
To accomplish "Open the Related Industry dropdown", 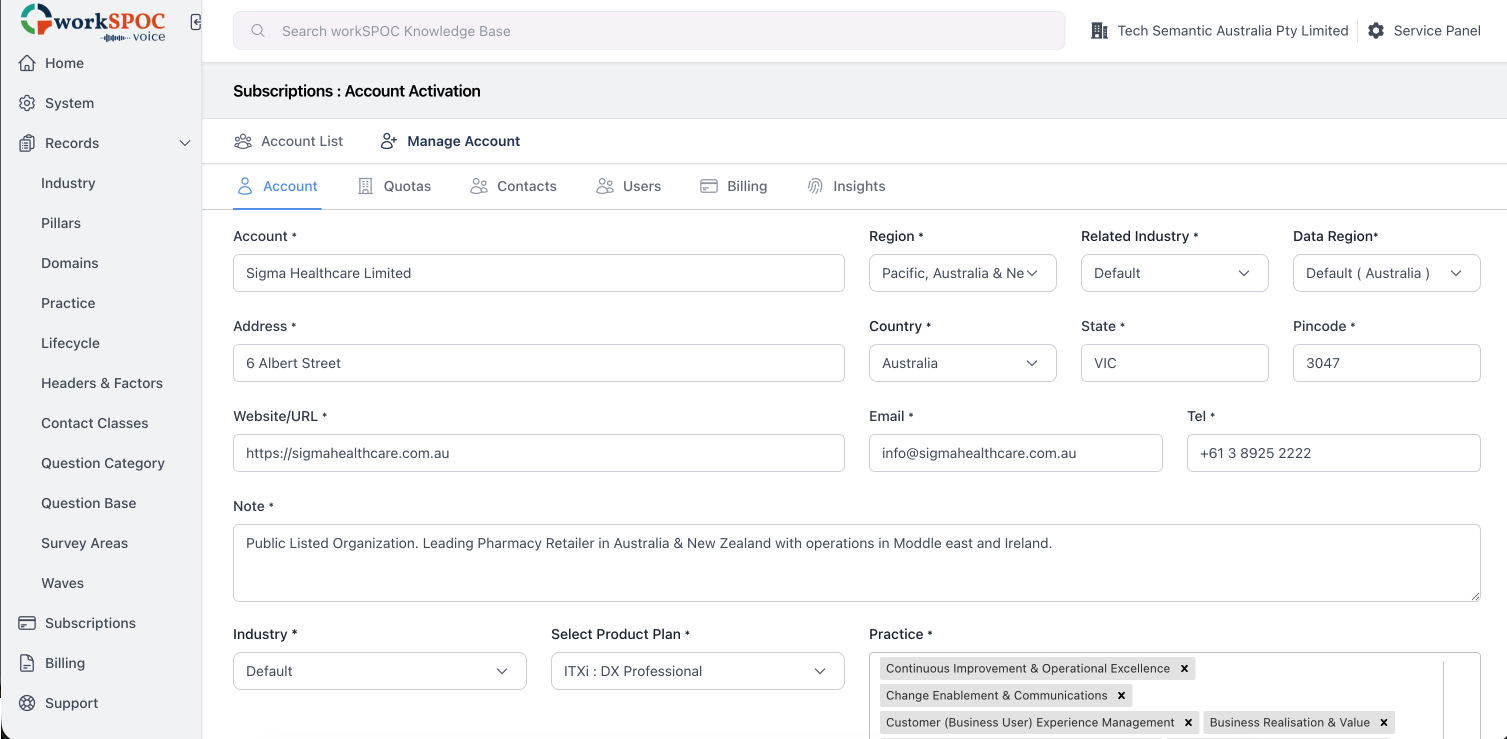I will pos(1175,273).
